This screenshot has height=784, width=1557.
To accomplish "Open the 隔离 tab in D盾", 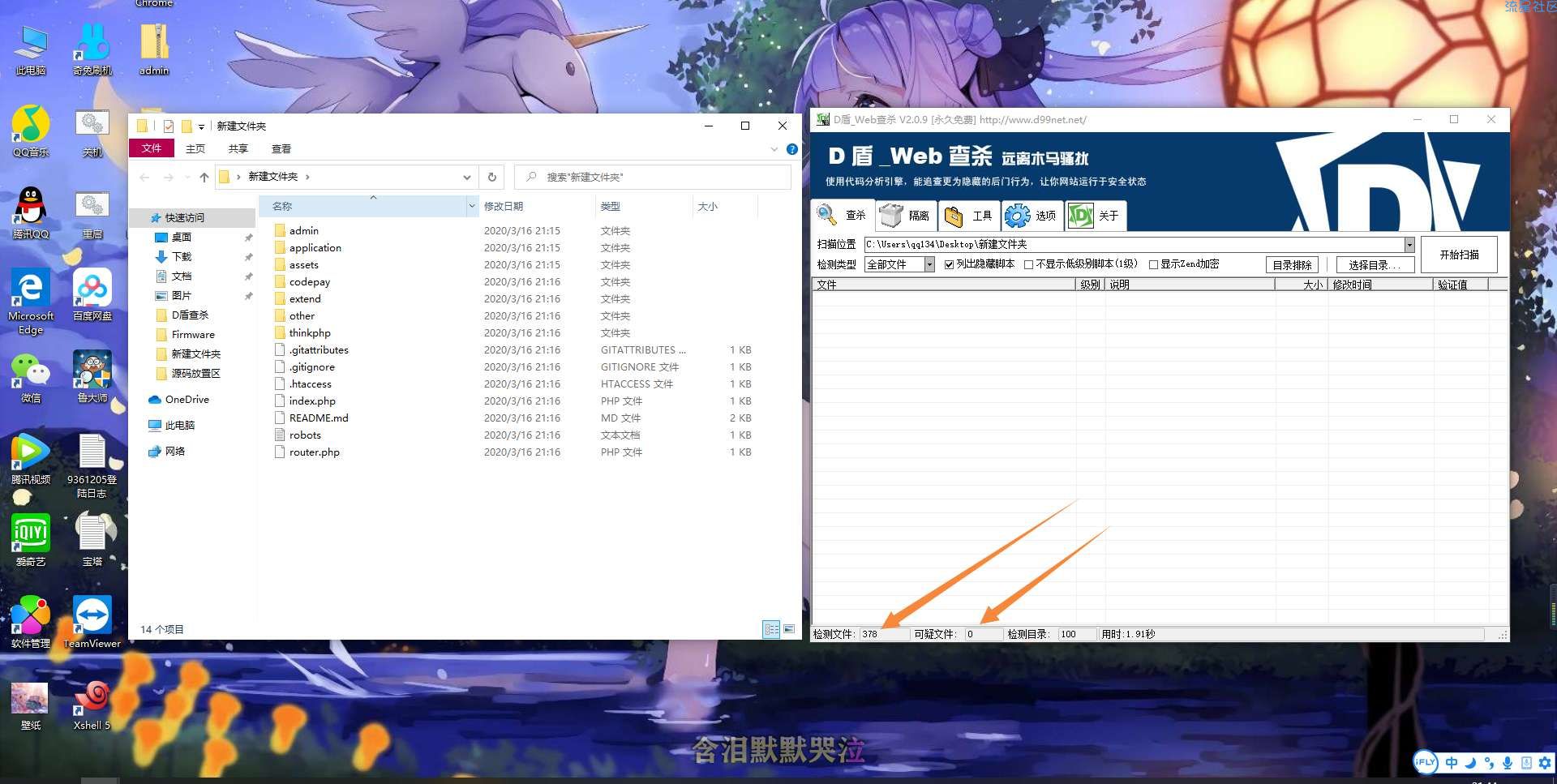I will 906,216.
